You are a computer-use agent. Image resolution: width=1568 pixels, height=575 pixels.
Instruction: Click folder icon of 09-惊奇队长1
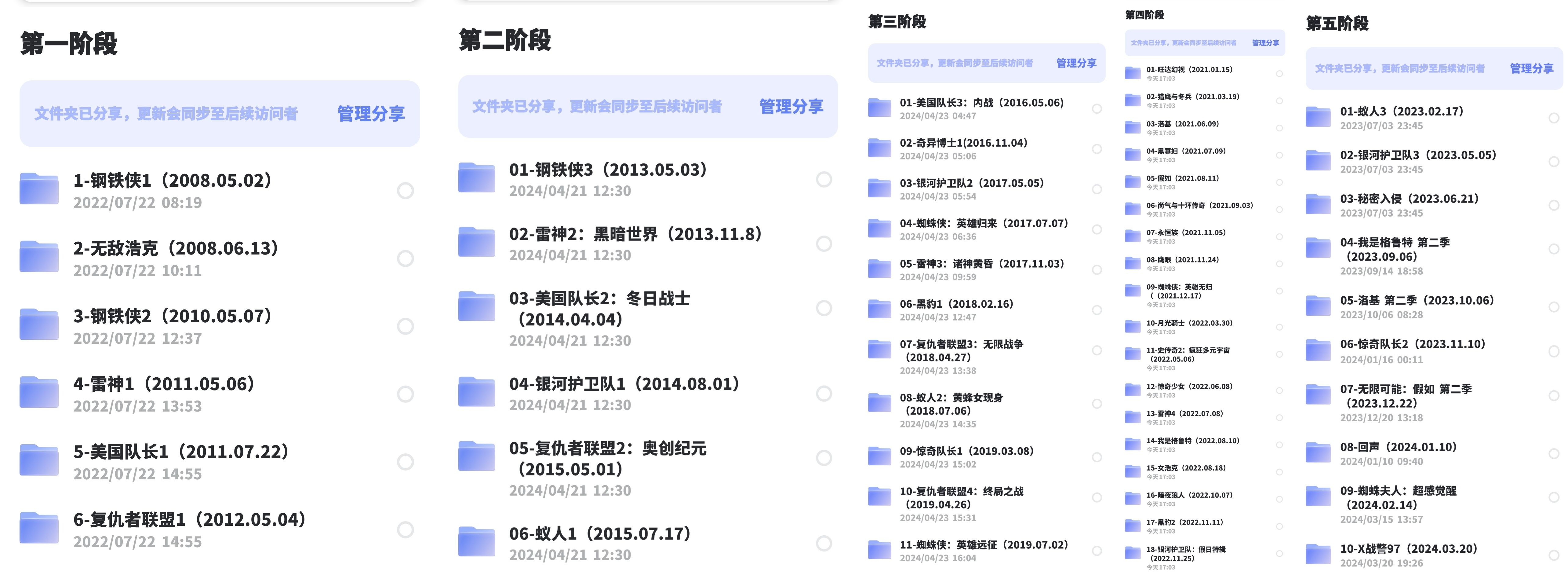[x=879, y=456]
